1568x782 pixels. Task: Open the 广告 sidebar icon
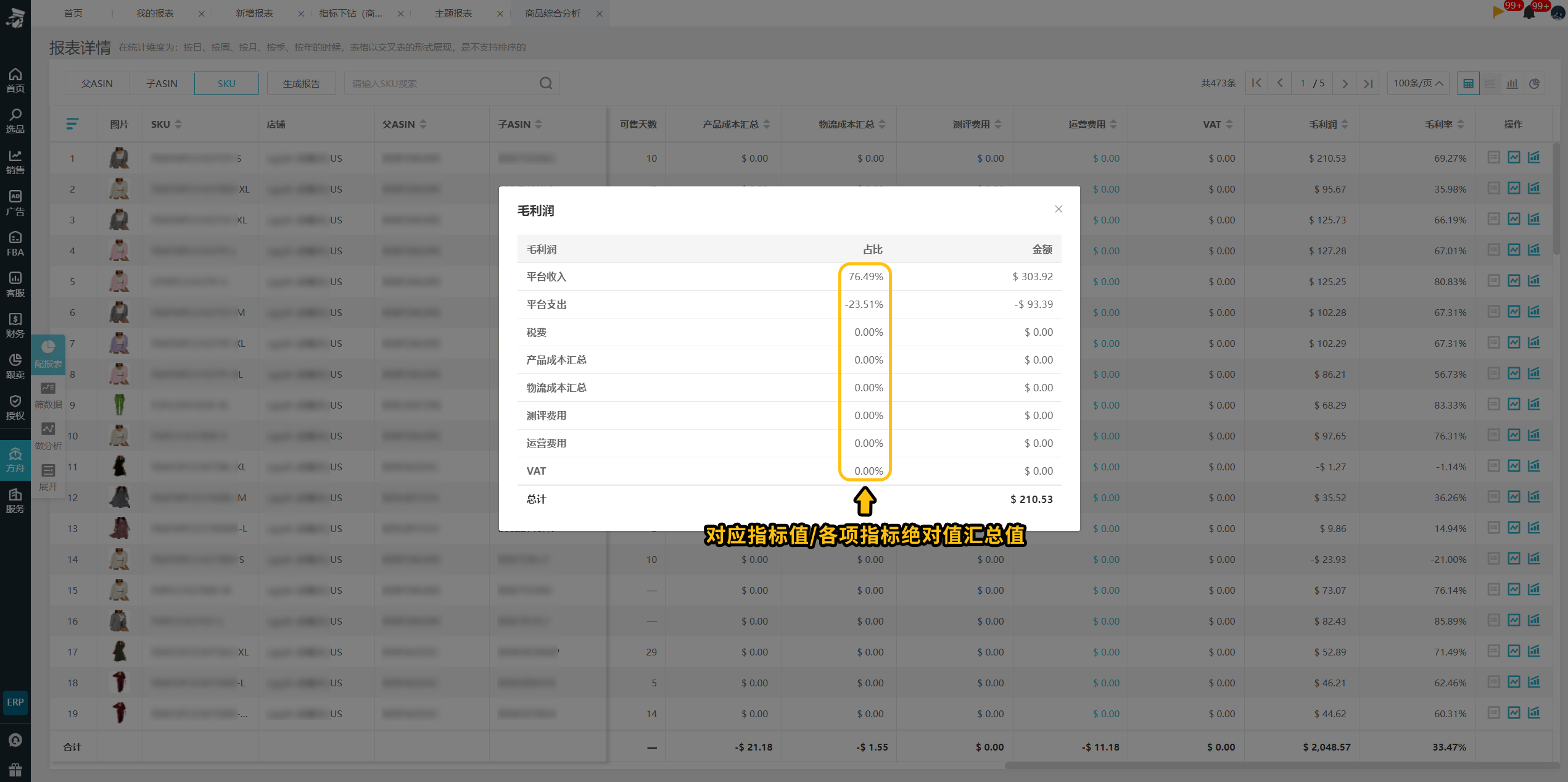pos(15,203)
